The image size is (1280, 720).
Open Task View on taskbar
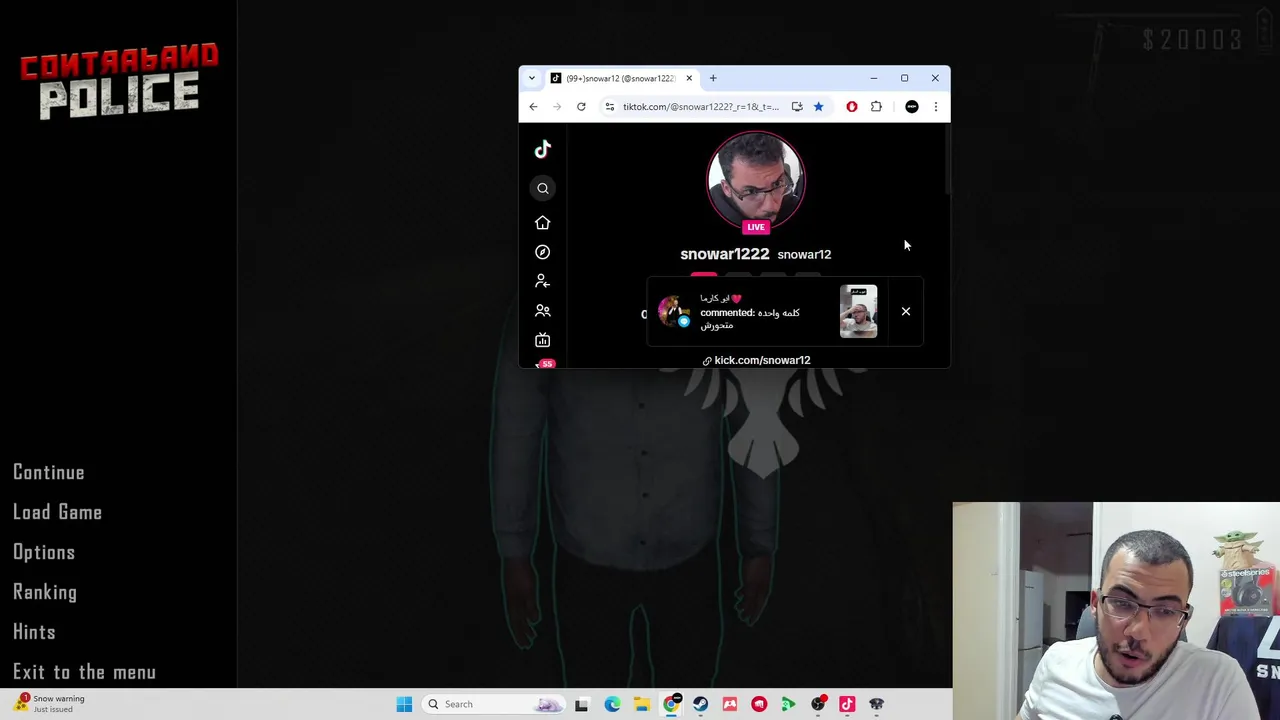click(x=582, y=704)
